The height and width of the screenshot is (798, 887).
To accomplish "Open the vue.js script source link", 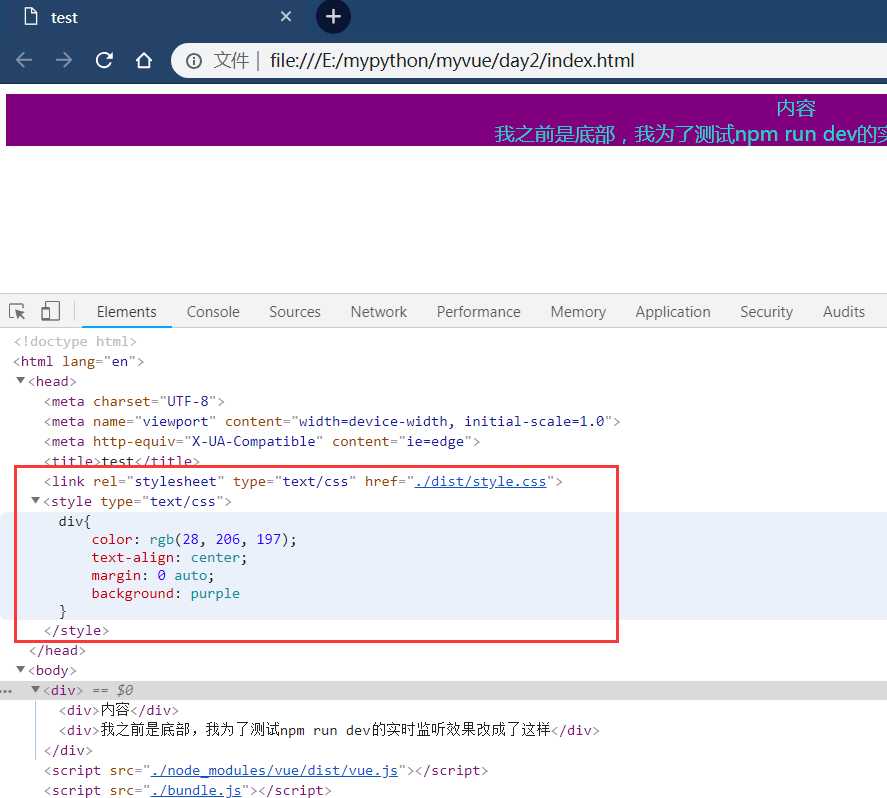I will pos(274,770).
